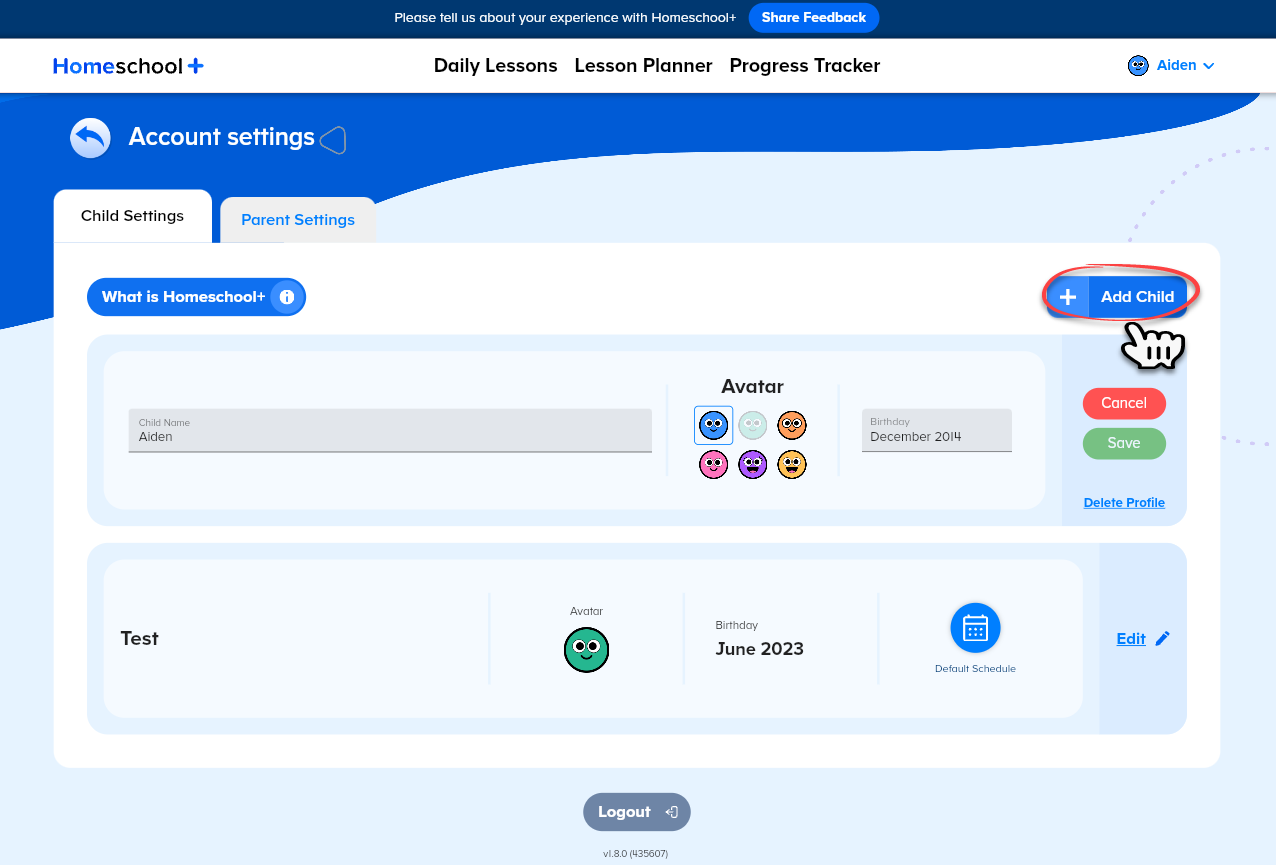Choose the orange avatar face
The image size is (1276, 865).
tap(792, 425)
